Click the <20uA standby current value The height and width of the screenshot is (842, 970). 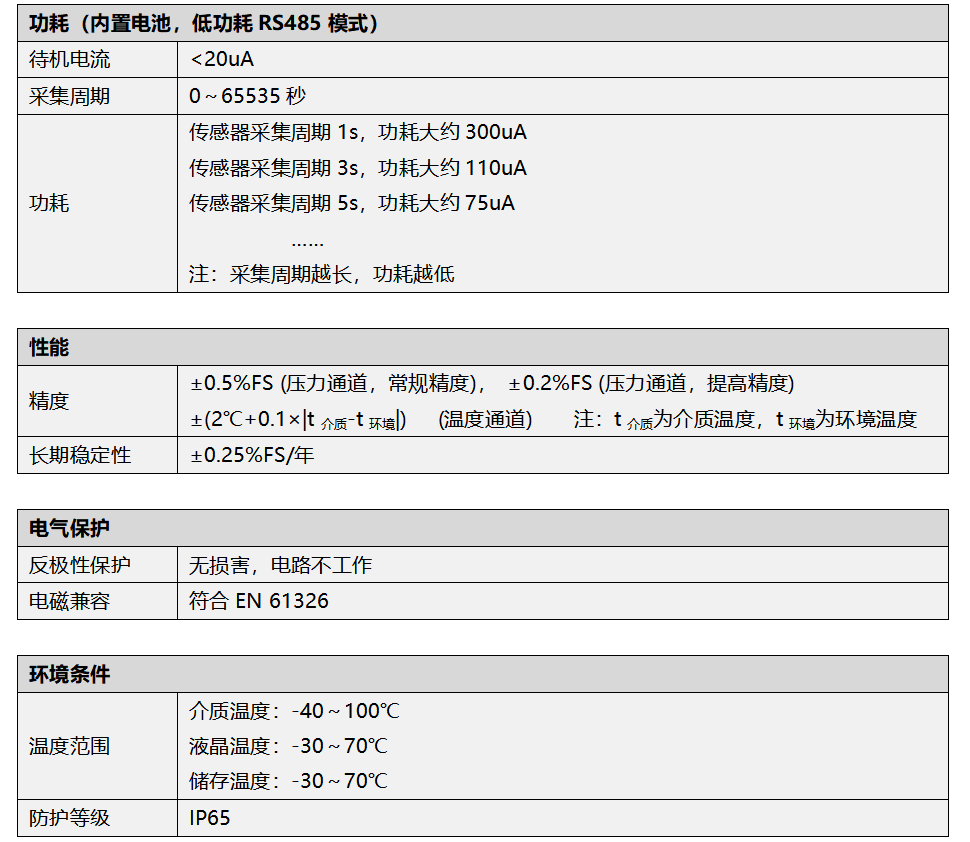(222, 60)
